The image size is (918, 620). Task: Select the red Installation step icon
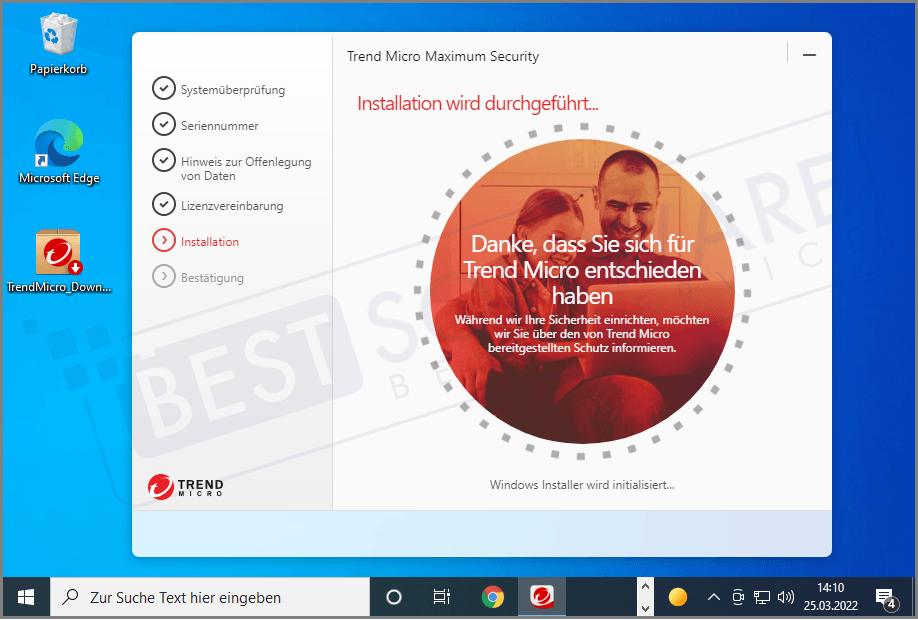(x=165, y=240)
